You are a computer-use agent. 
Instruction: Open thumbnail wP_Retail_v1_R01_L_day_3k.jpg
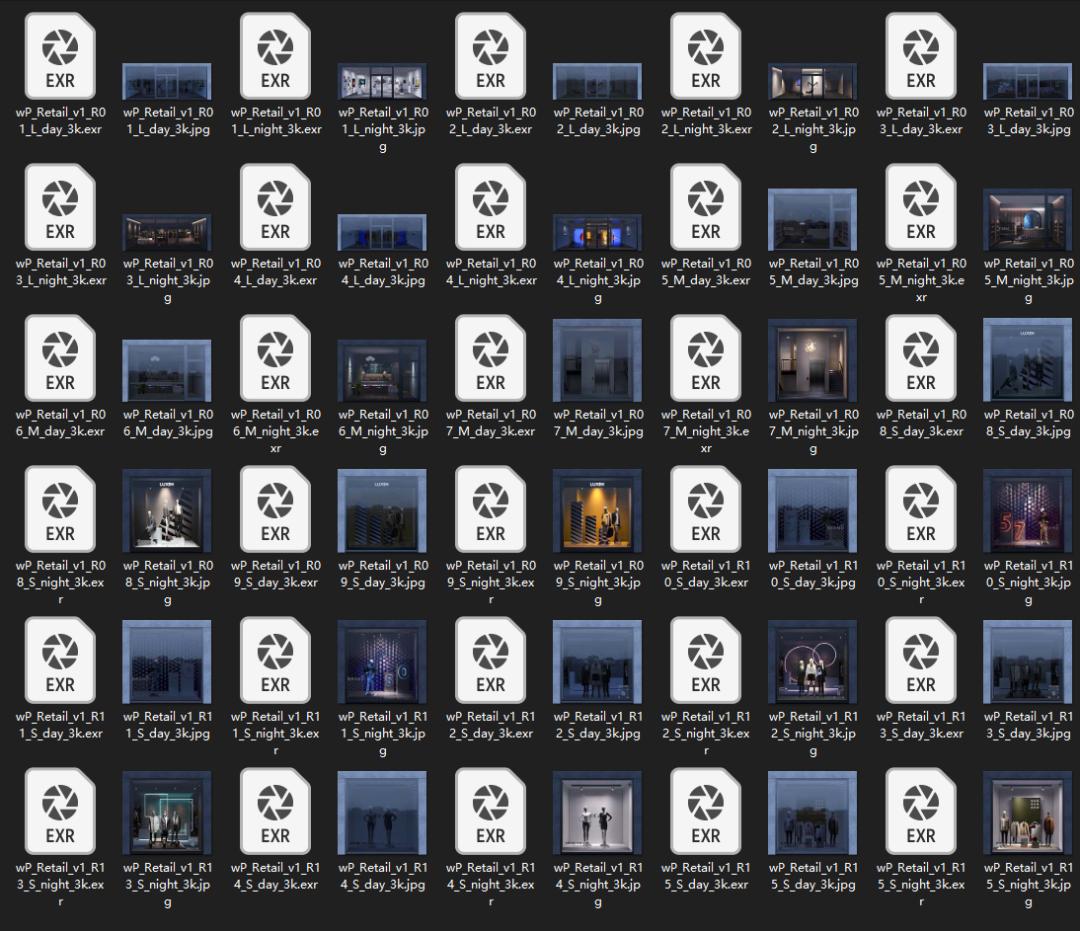(x=167, y=81)
